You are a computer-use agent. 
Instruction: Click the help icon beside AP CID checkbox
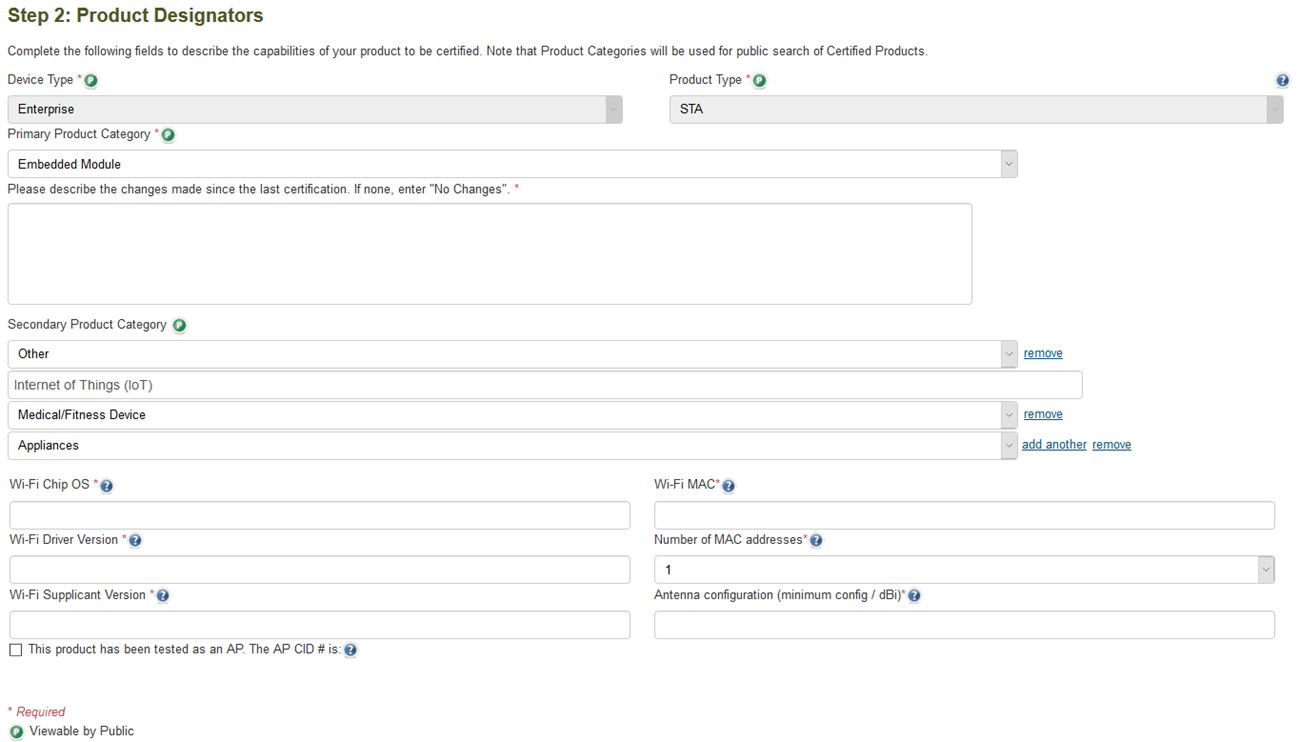[x=350, y=650]
